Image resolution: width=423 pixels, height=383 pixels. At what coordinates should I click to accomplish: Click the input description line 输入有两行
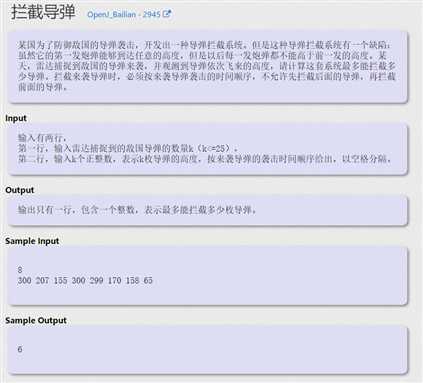pyautogui.click(x=42, y=137)
